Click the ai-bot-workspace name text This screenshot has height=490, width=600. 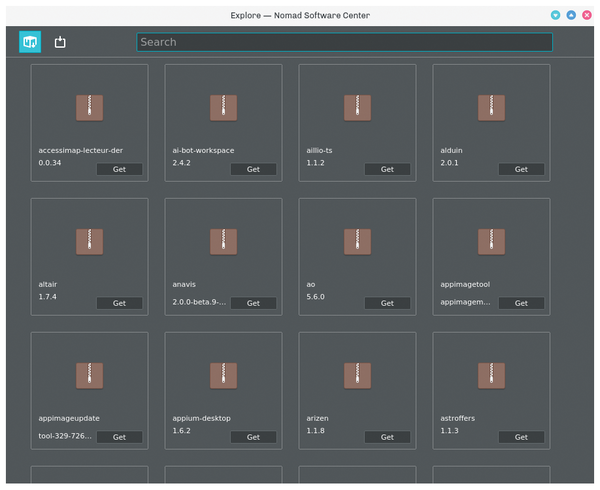coord(203,150)
